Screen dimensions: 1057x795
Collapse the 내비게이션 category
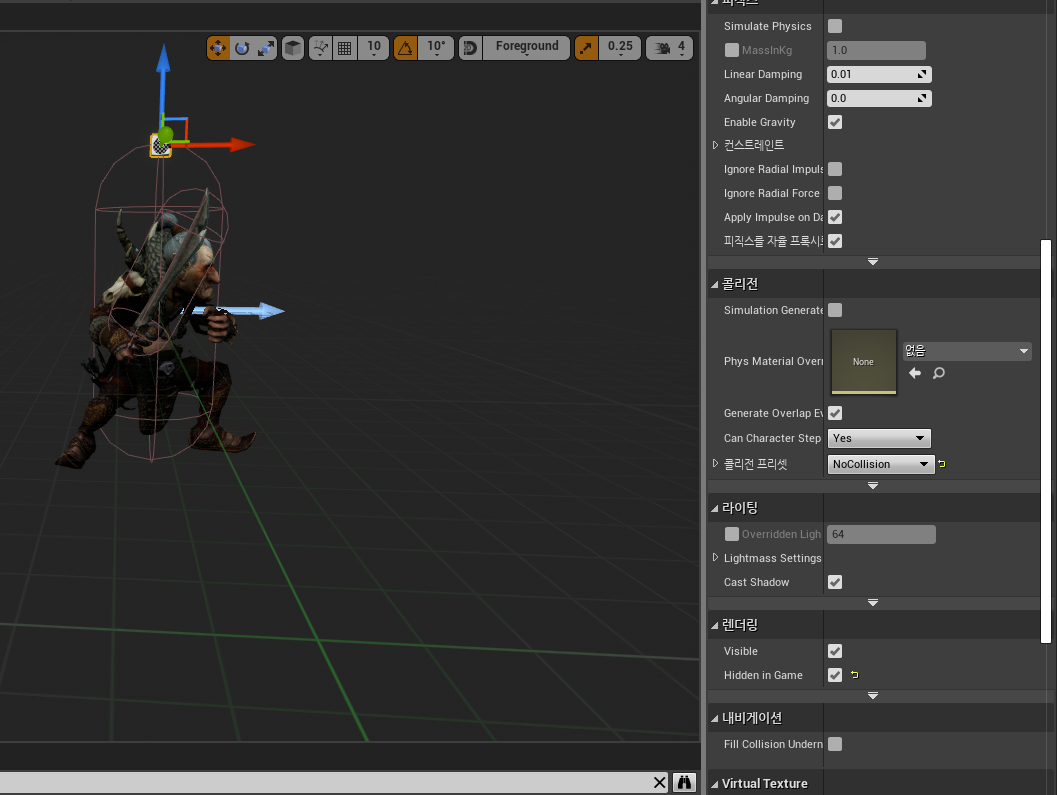(715, 719)
